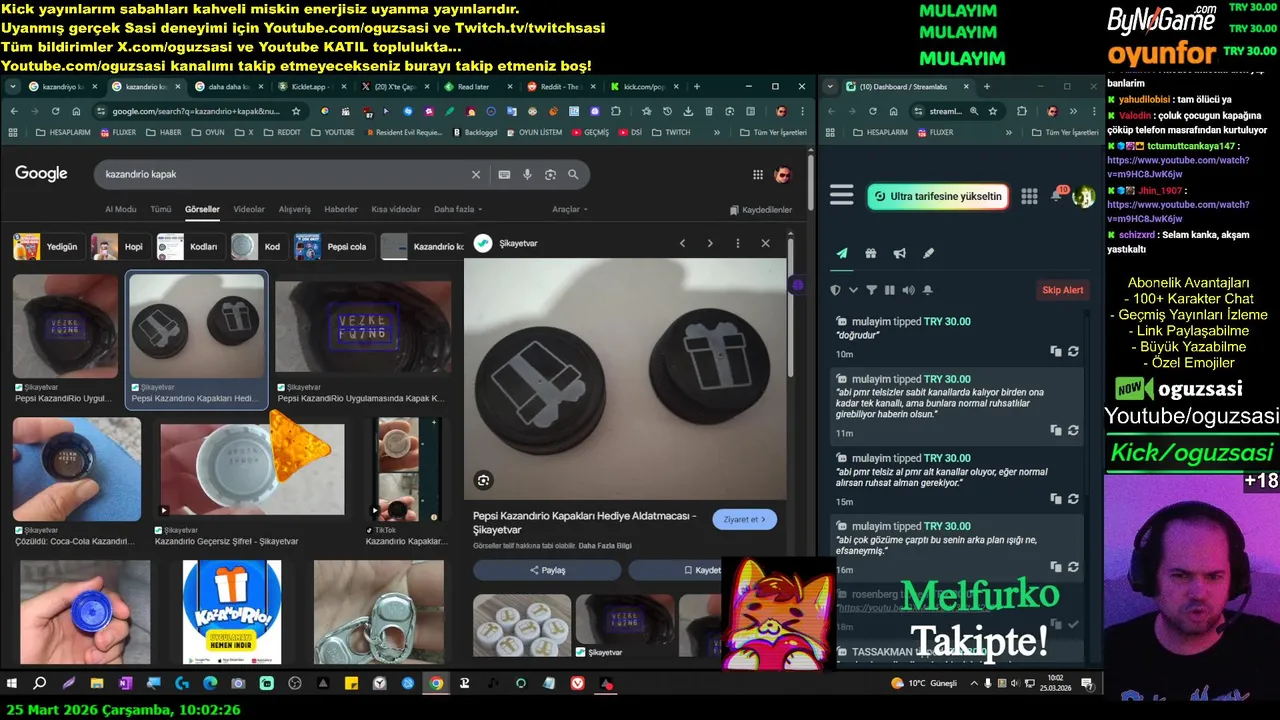Open the HESAPLARIM bookmark folder in Google window
This screenshot has width=1280, height=720.
point(61,132)
